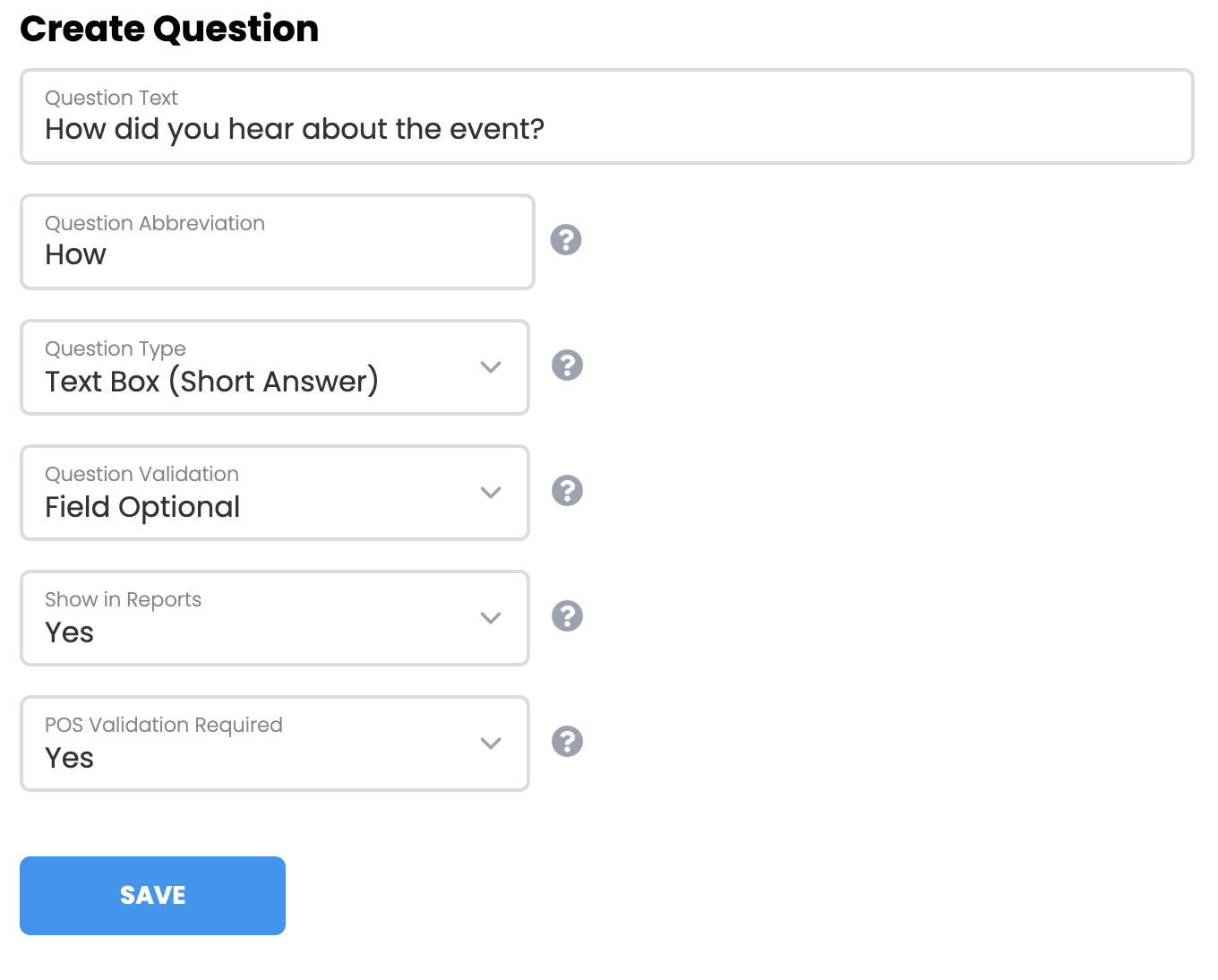The image size is (1218, 980).
Task: Open help for Question Abbreviation field
Action: click(x=566, y=240)
